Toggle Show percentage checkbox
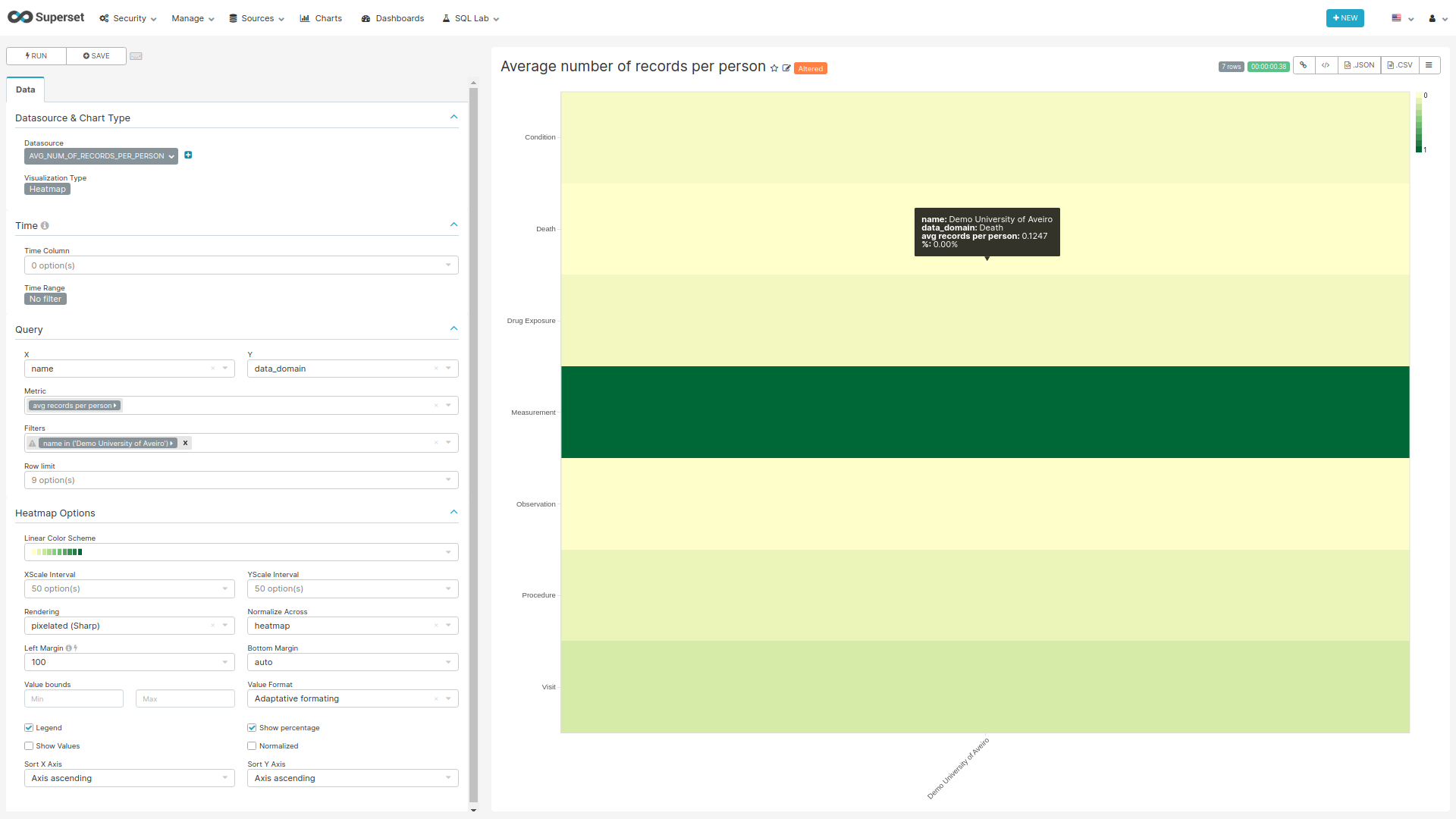Viewport: 1456px width, 819px height. pyautogui.click(x=252, y=728)
